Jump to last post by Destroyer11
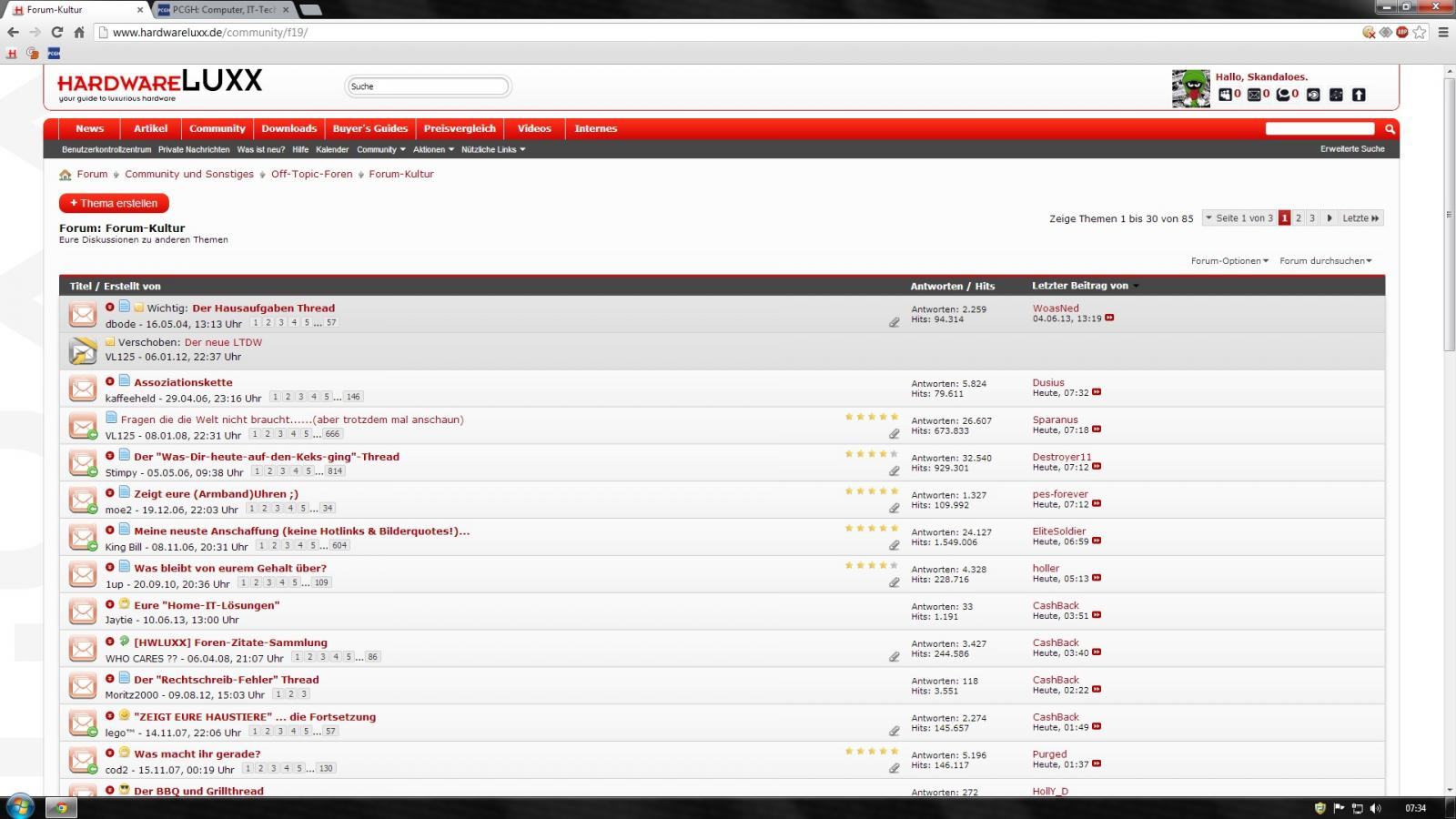The image size is (1456, 819). [1097, 467]
